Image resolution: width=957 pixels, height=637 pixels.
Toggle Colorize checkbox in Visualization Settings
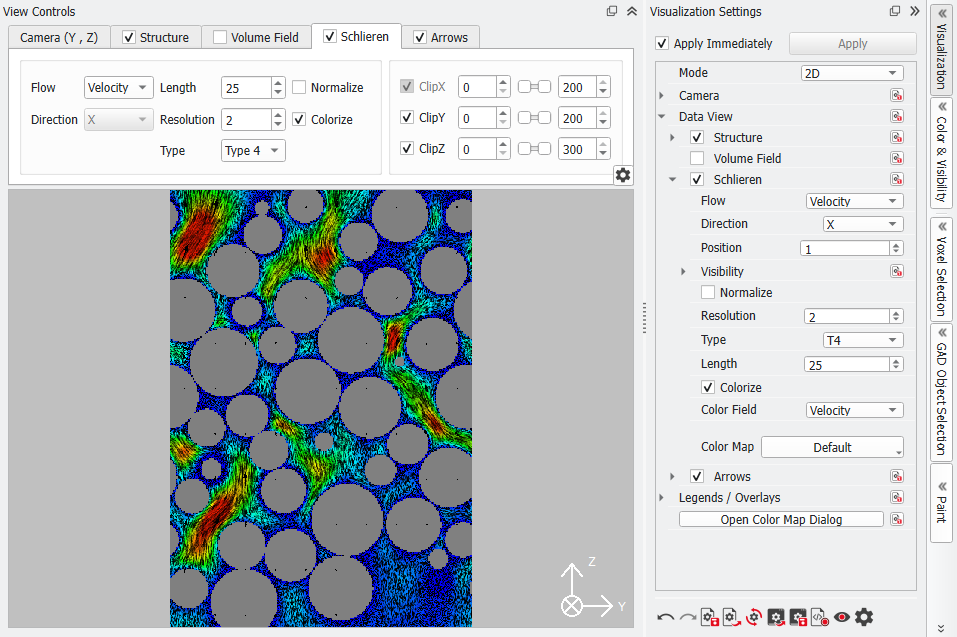[708, 387]
